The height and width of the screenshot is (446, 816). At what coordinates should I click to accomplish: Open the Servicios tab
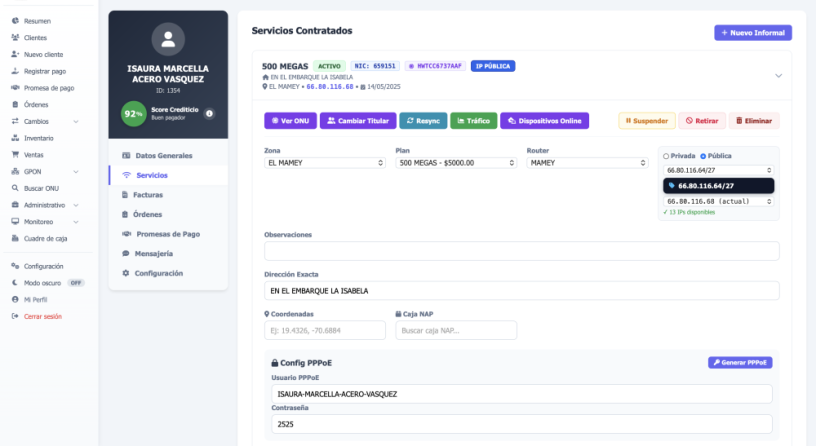(x=168, y=175)
